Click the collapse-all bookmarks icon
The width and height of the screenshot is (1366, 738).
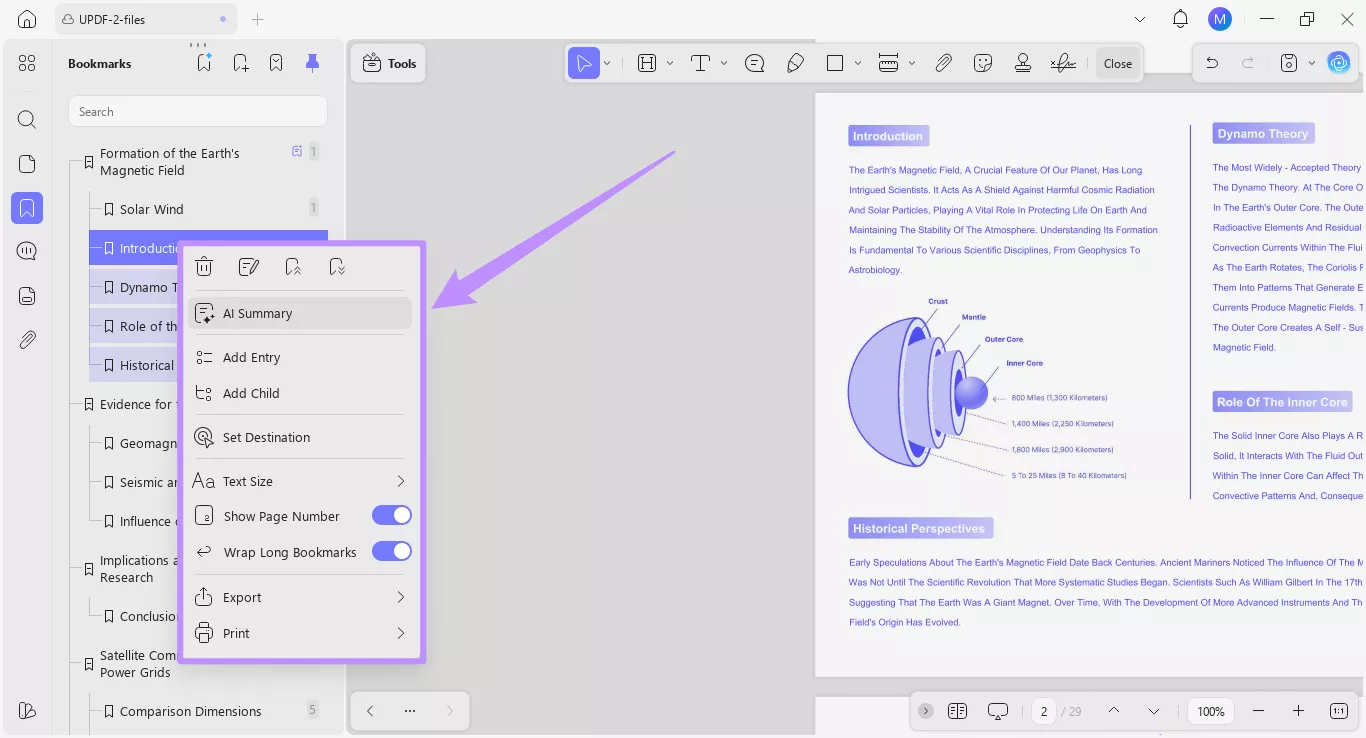point(276,63)
